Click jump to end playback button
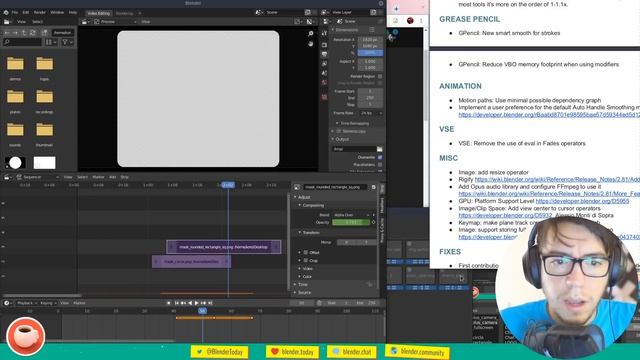The image size is (640, 360). tap(210, 303)
